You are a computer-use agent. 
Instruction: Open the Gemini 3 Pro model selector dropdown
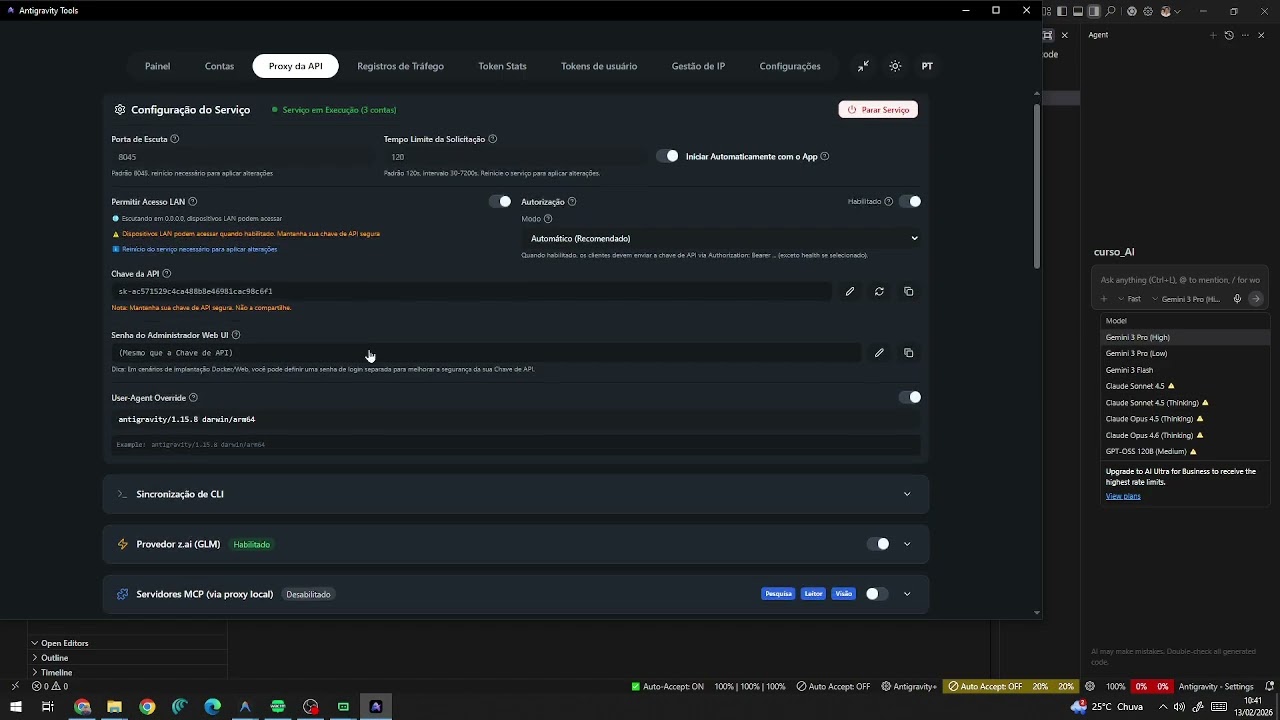pyautogui.click(x=1187, y=299)
